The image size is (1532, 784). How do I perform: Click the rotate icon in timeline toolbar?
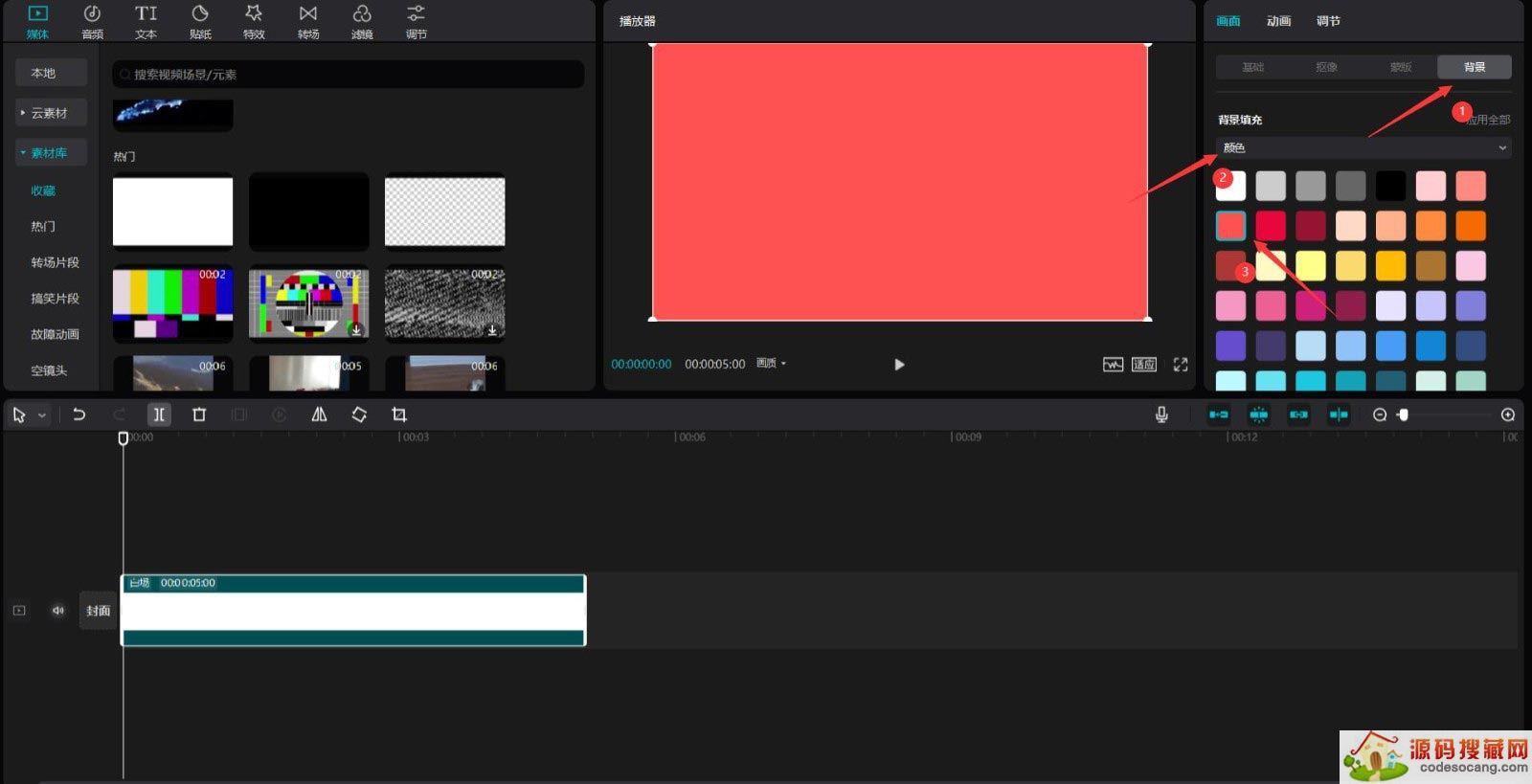coord(359,414)
